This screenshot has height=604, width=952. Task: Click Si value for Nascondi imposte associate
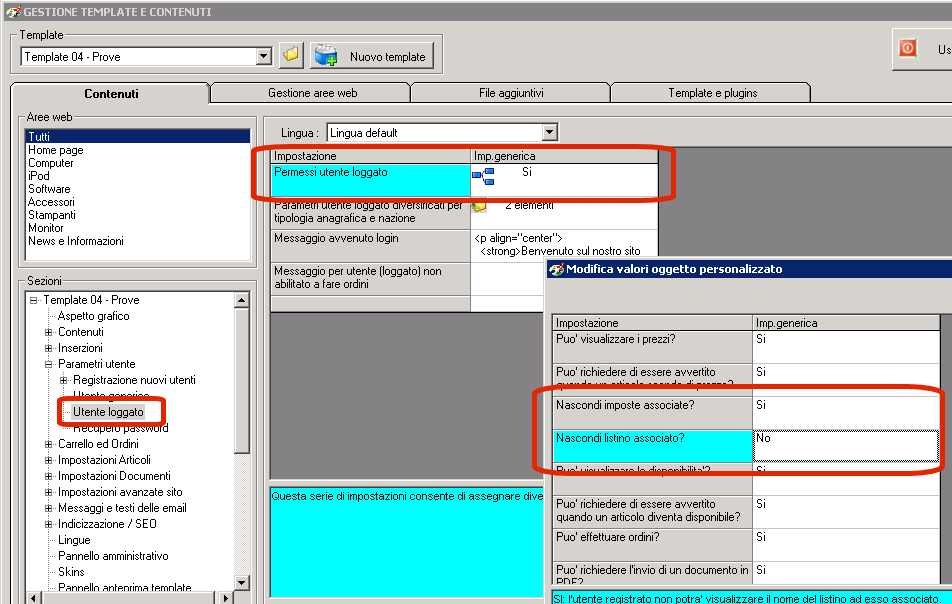point(846,413)
